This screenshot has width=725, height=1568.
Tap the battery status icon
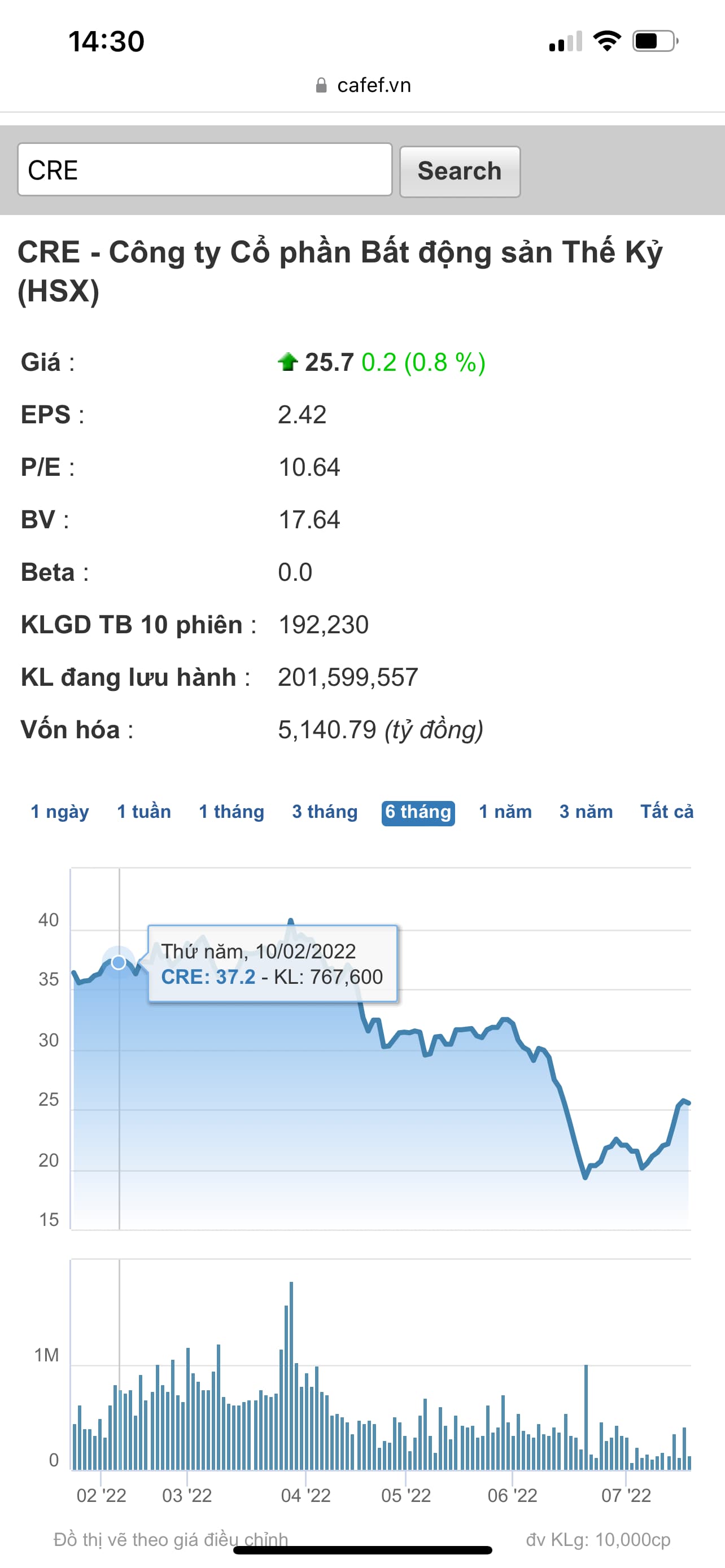coord(654,41)
